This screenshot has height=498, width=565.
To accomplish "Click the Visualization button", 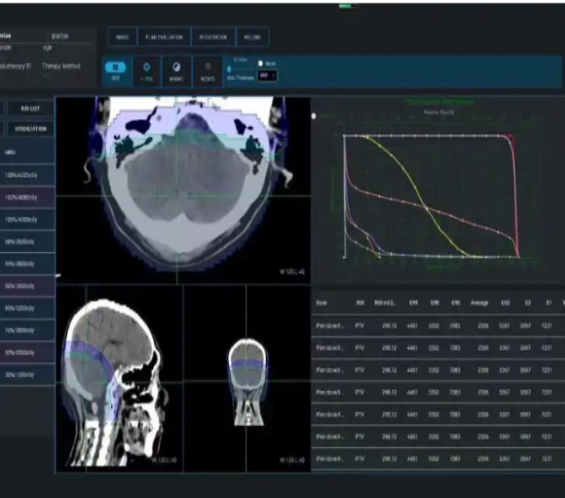I will click(30, 129).
